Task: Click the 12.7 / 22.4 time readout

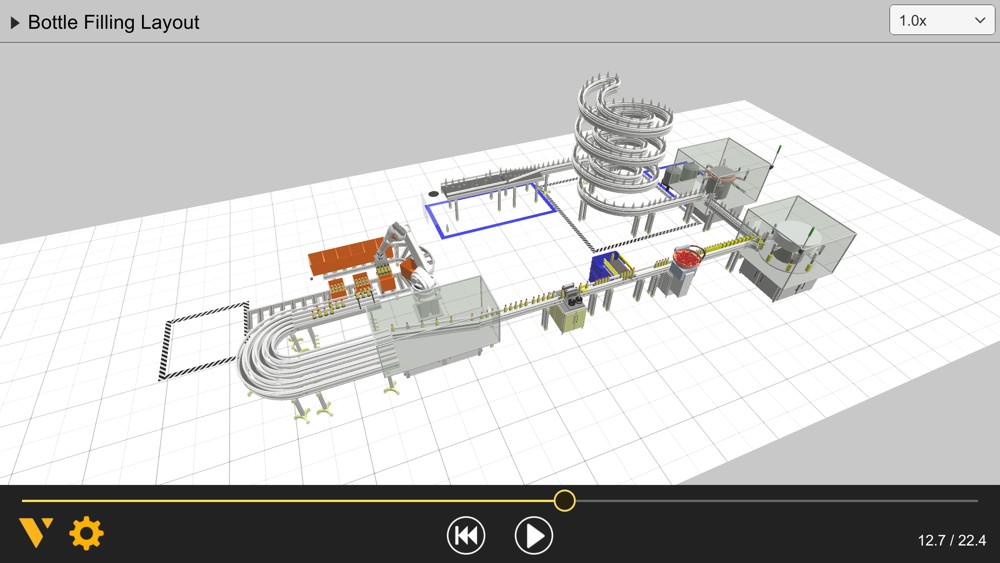Action: coord(952,541)
